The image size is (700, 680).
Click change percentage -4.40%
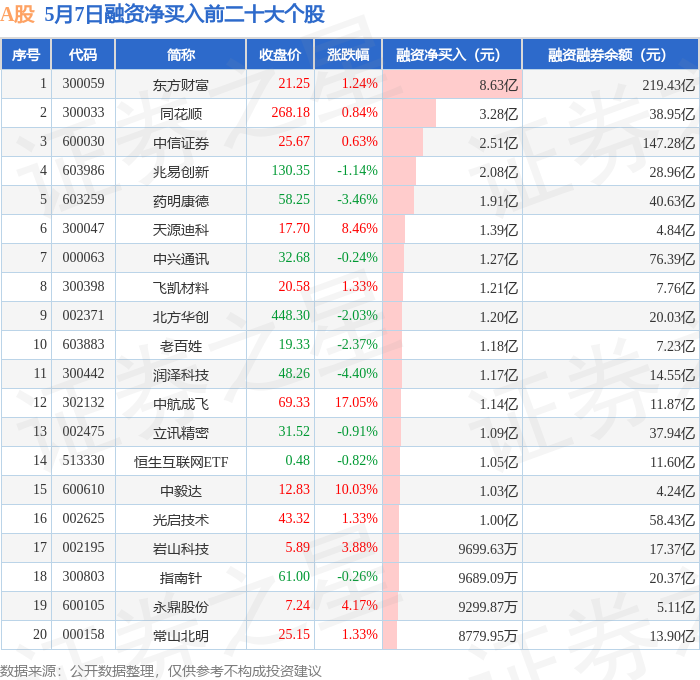tap(357, 373)
